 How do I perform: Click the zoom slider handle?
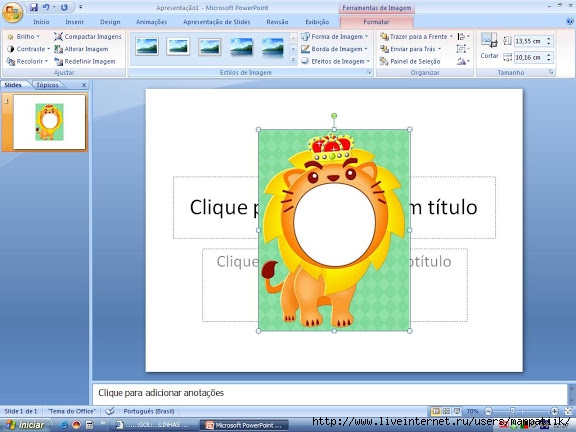[x=512, y=411]
